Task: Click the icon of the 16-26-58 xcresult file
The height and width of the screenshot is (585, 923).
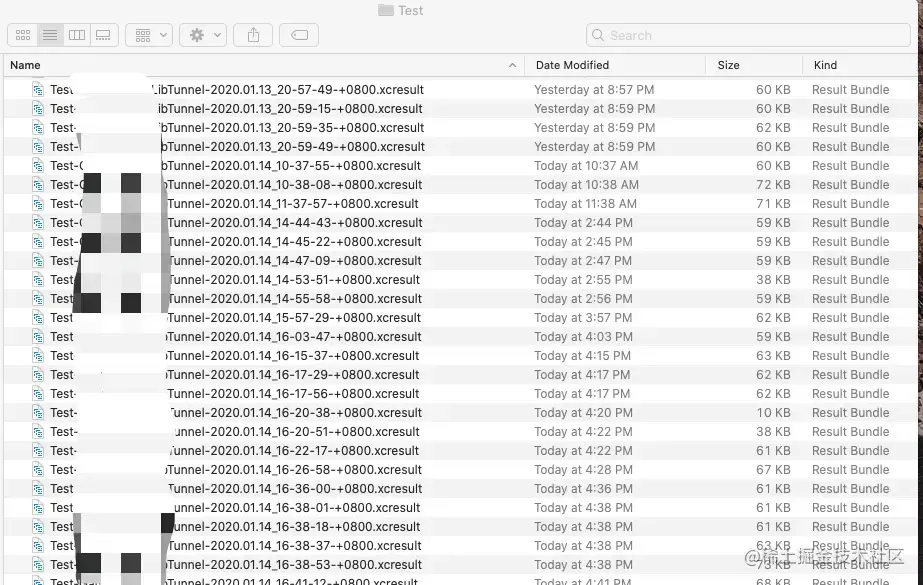Action: coord(38,470)
